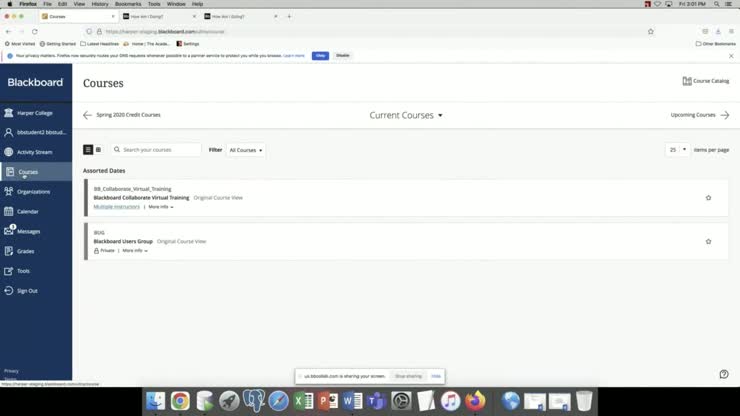Change the items per page dropdown

point(677,150)
